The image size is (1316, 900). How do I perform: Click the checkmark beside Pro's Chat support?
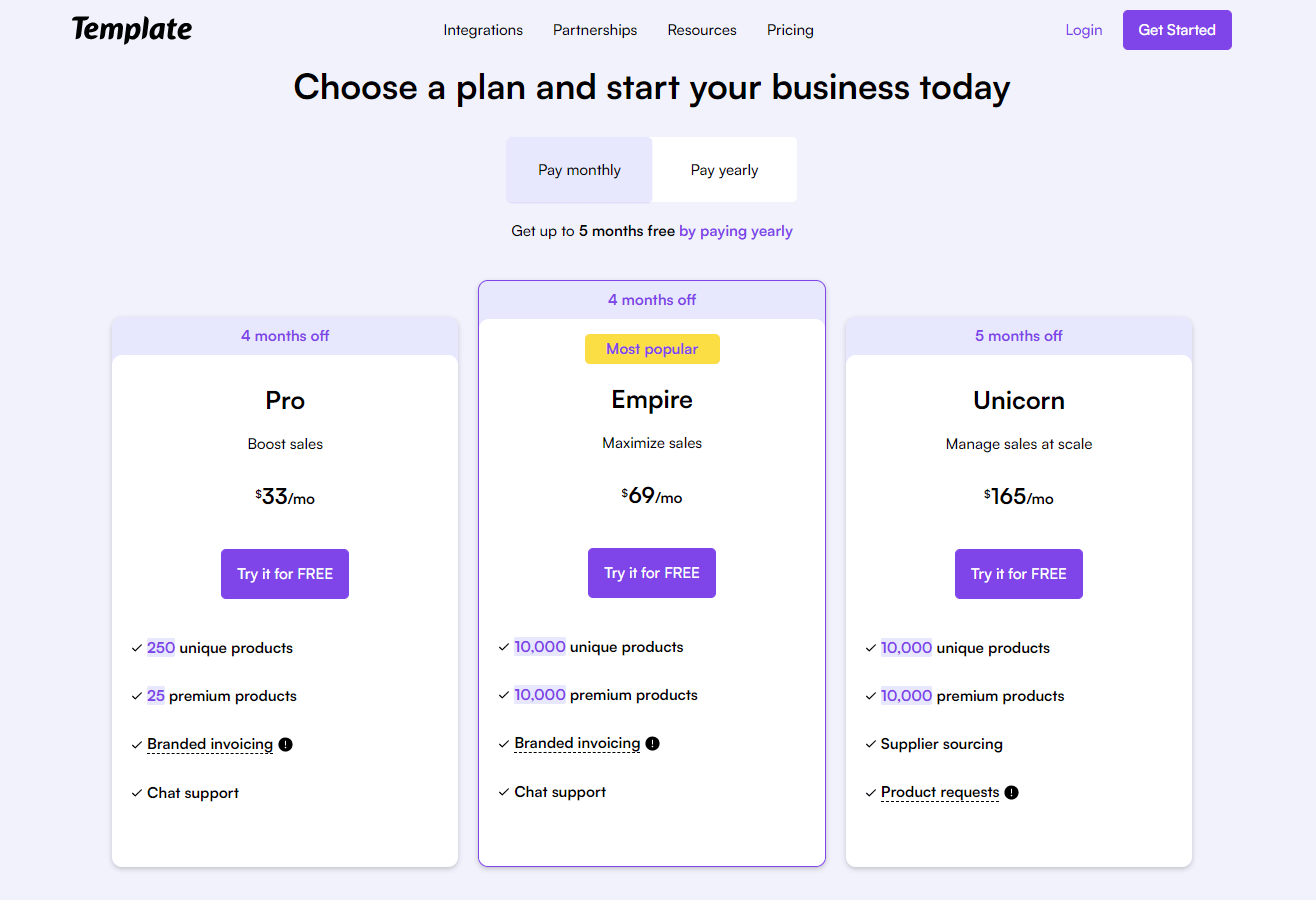136,792
